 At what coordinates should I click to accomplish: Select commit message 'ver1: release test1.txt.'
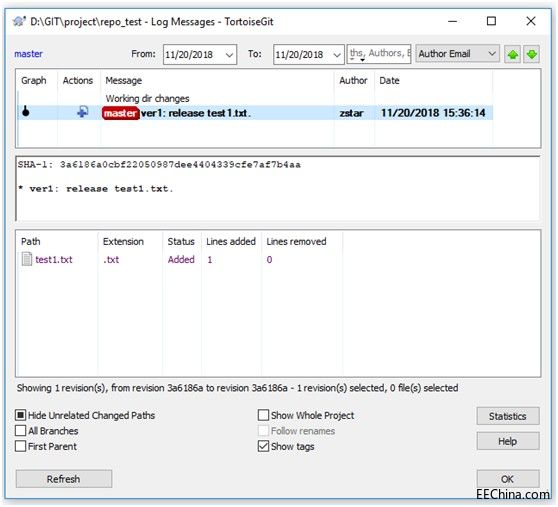point(196,113)
